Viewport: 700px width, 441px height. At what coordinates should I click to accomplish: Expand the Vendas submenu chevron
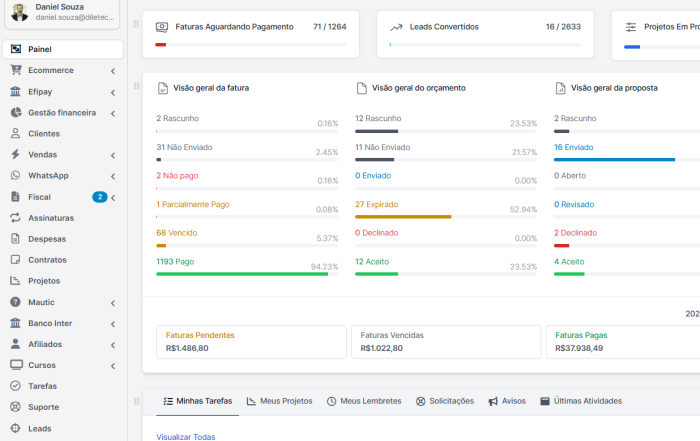click(113, 155)
